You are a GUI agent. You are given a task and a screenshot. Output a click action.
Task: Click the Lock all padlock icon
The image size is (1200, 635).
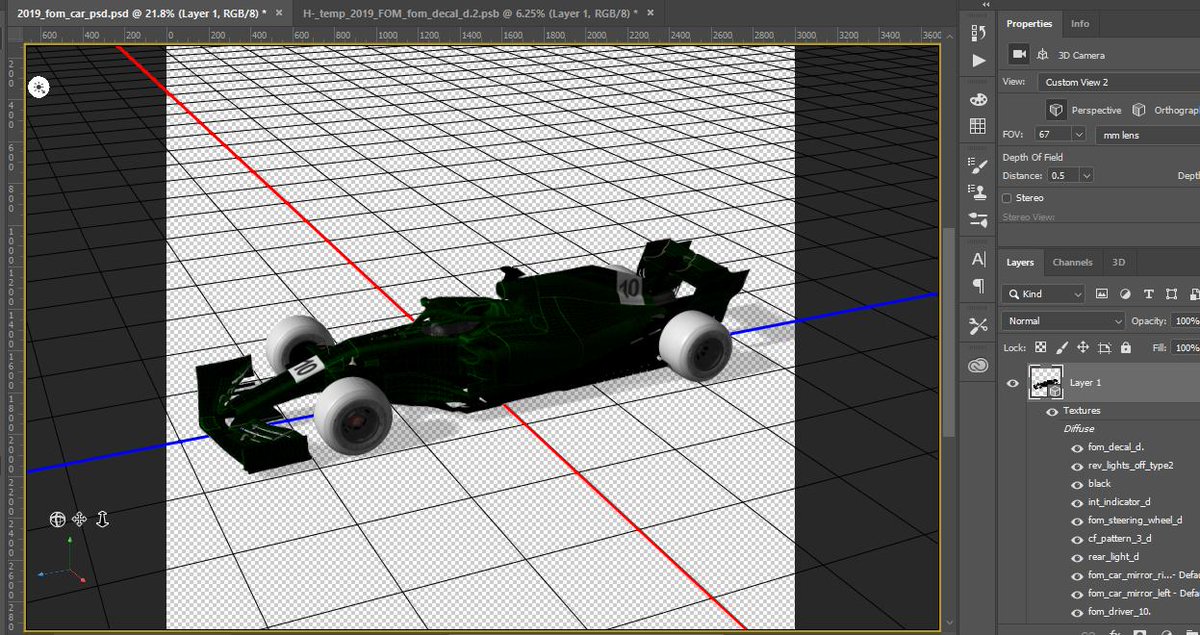(x=1126, y=348)
